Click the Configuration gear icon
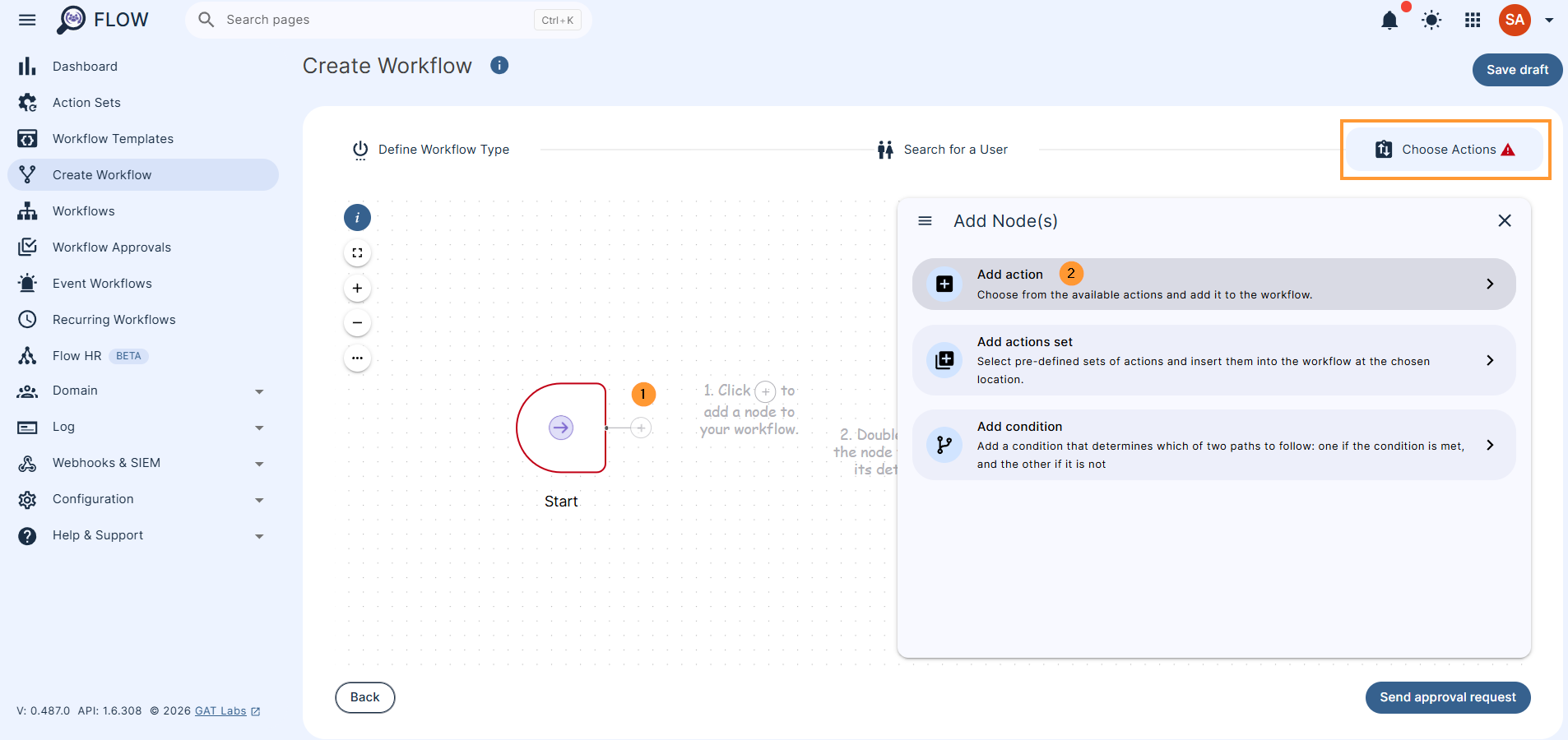The width and height of the screenshot is (1568, 740). tap(27, 500)
